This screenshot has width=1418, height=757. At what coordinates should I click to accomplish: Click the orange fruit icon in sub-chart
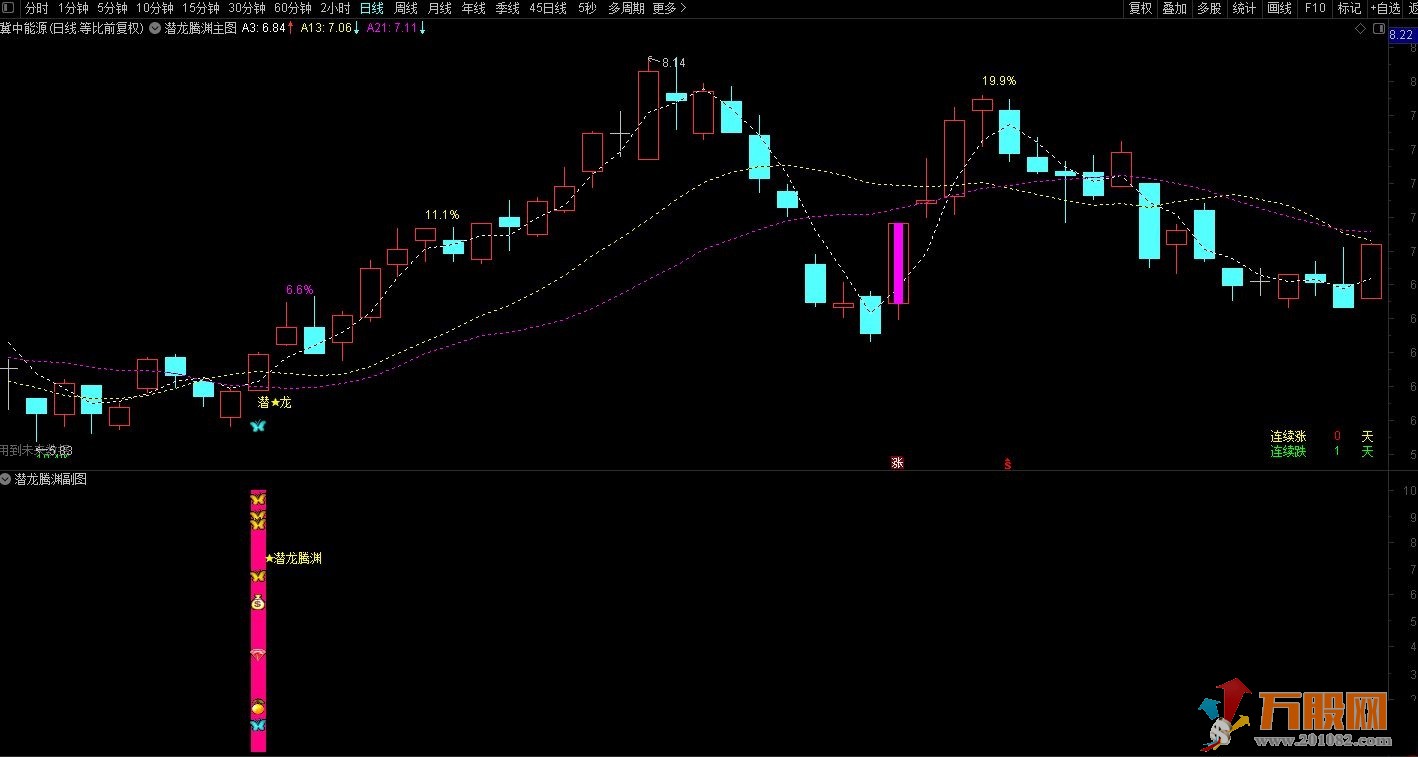tap(258, 708)
